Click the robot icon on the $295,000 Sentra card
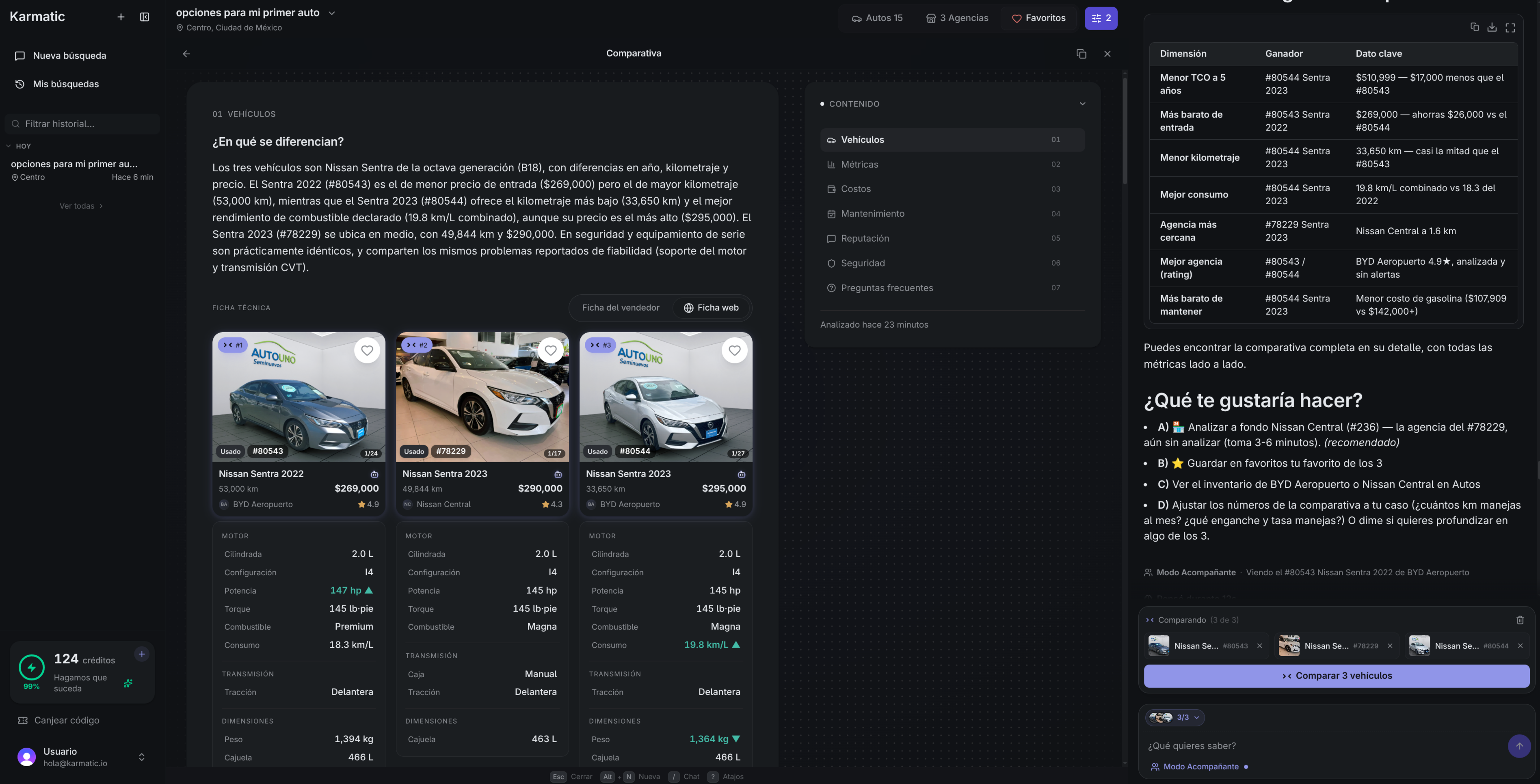The height and width of the screenshot is (784, 1540). pos(741,474)
